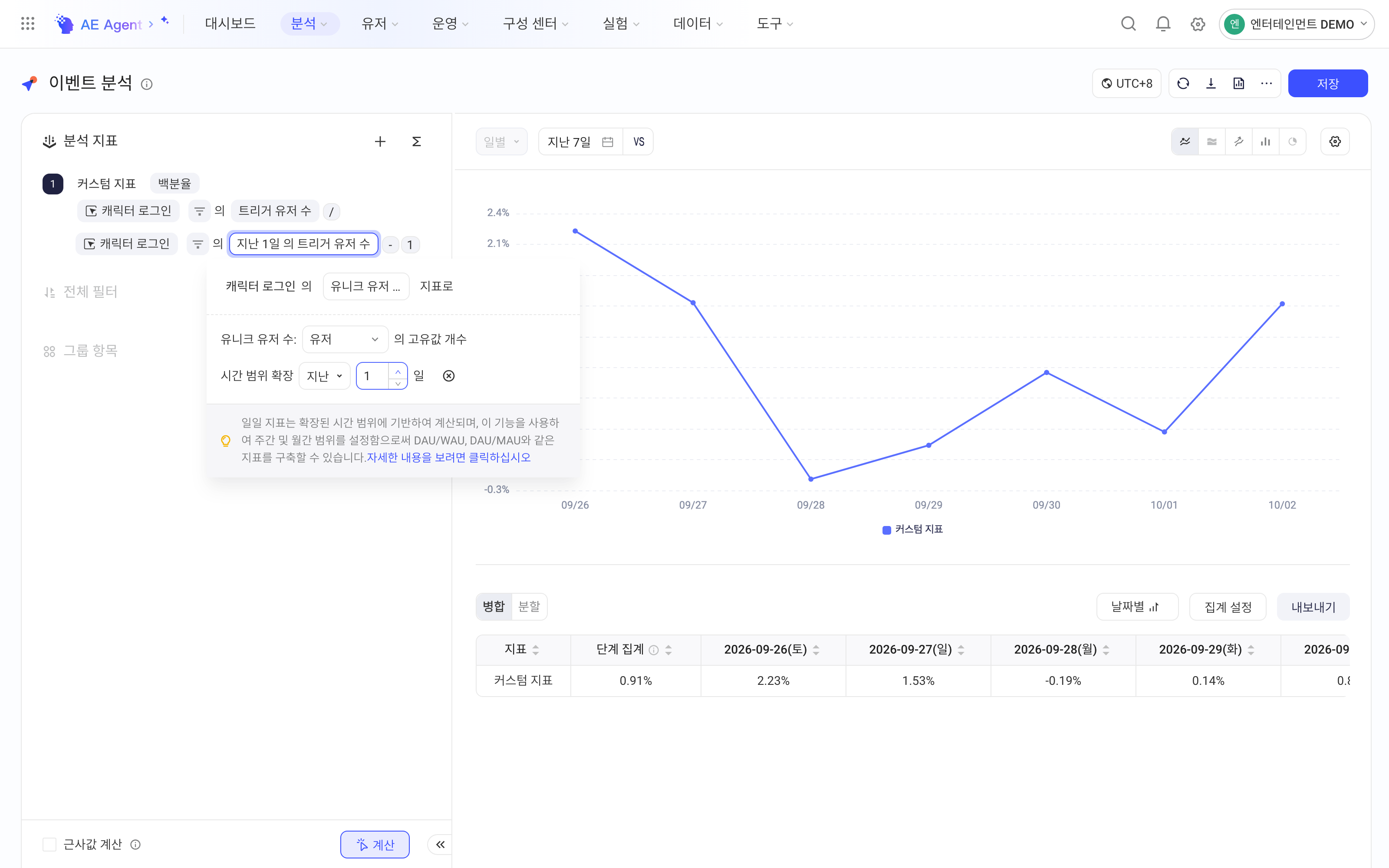Open the 지난 time direction dropdown
Image resolution: width=1389 pixels, height=868 pixels.
click(x=324, y=376)
